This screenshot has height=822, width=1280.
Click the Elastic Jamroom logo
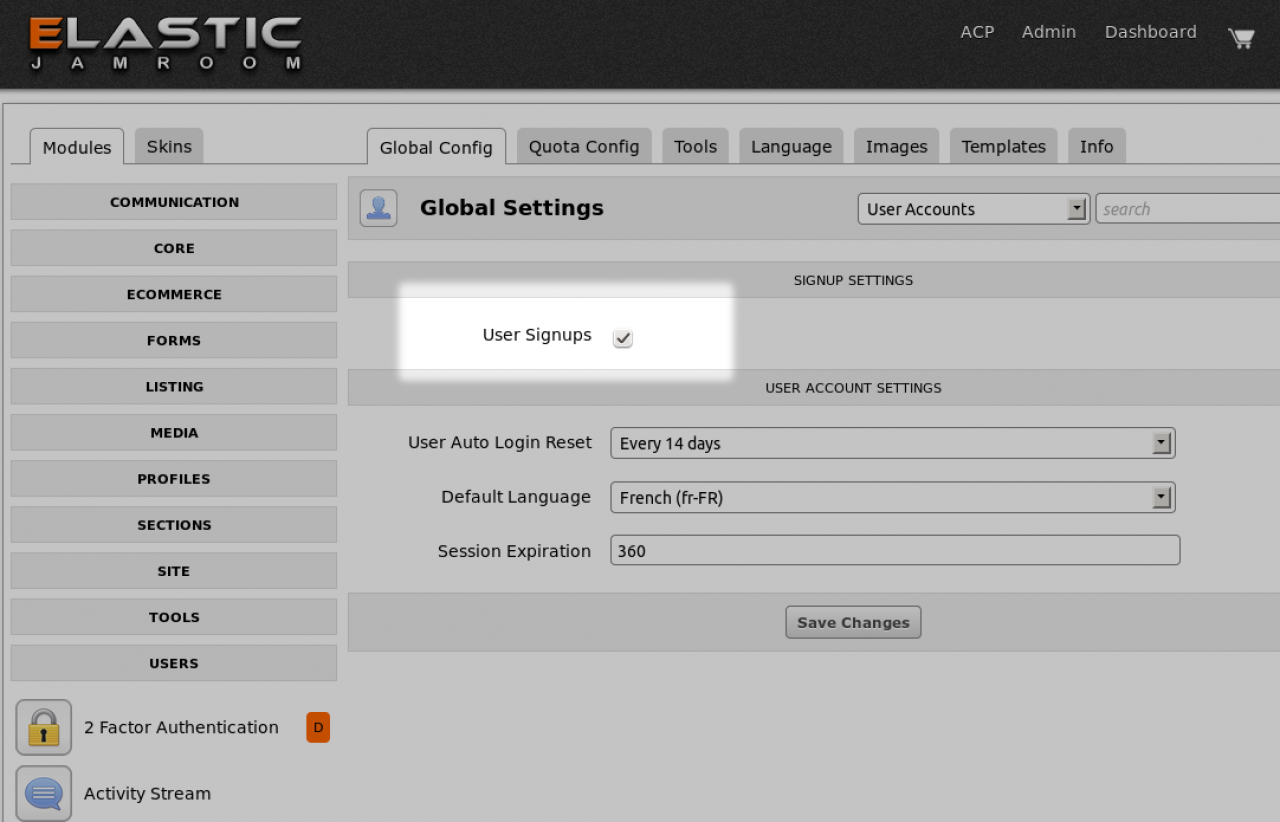[165, 44]
